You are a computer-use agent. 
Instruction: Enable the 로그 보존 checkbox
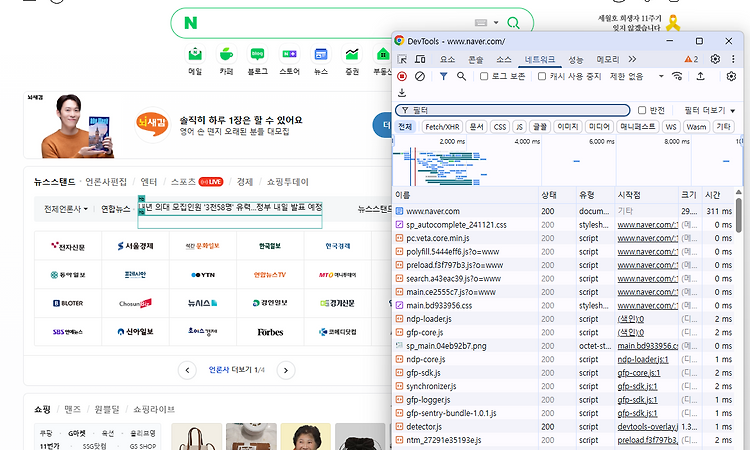tap(484, 77)
